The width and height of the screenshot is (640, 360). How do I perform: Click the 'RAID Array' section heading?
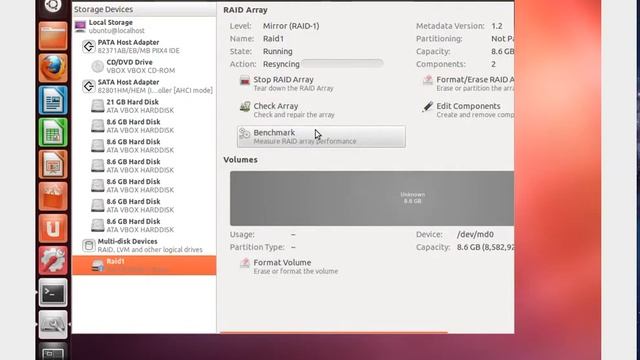tap(245, 10)
